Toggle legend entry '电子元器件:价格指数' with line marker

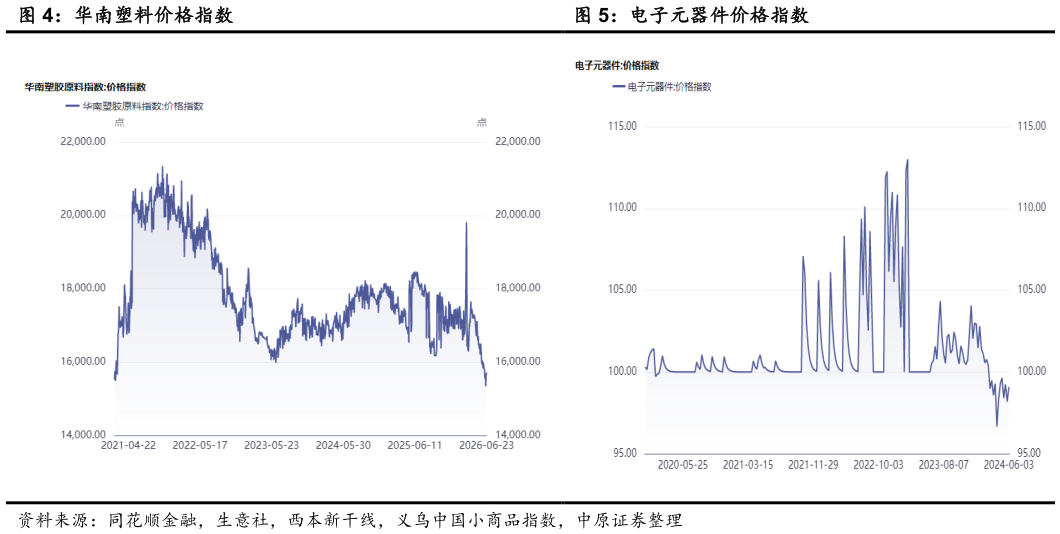click(662, 87)
